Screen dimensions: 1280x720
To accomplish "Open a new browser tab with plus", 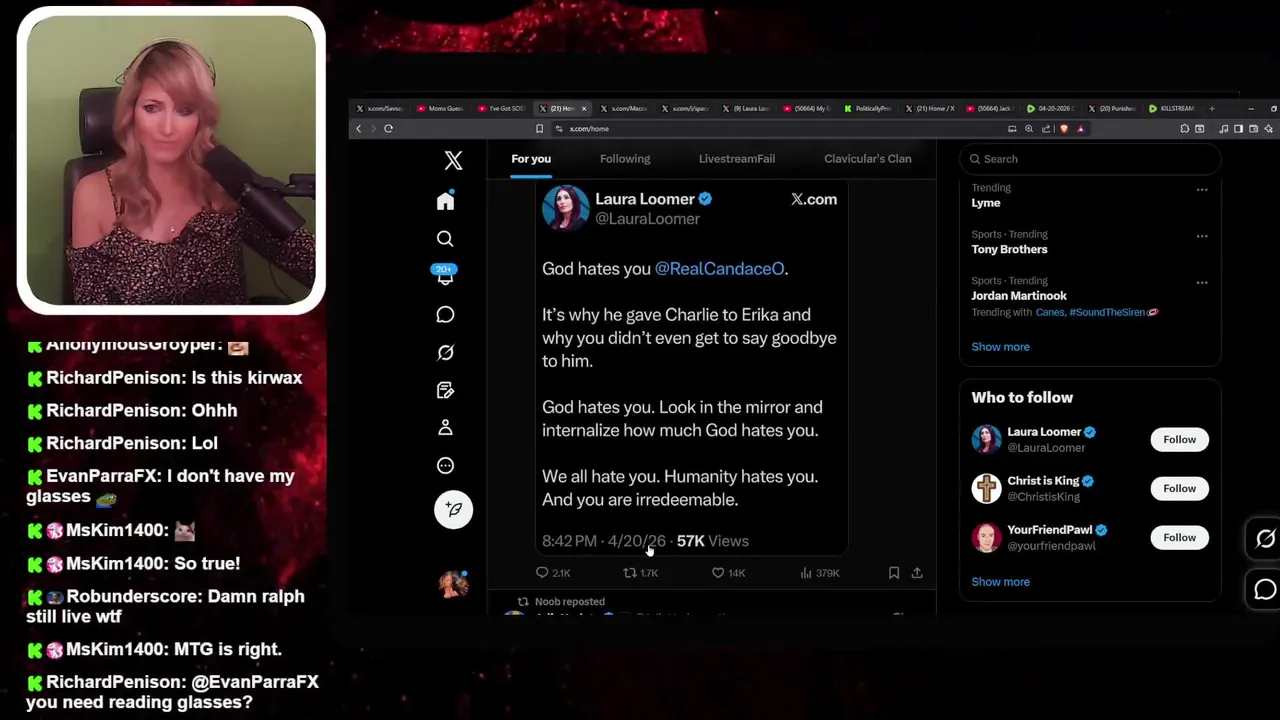I will point(1212,108).
